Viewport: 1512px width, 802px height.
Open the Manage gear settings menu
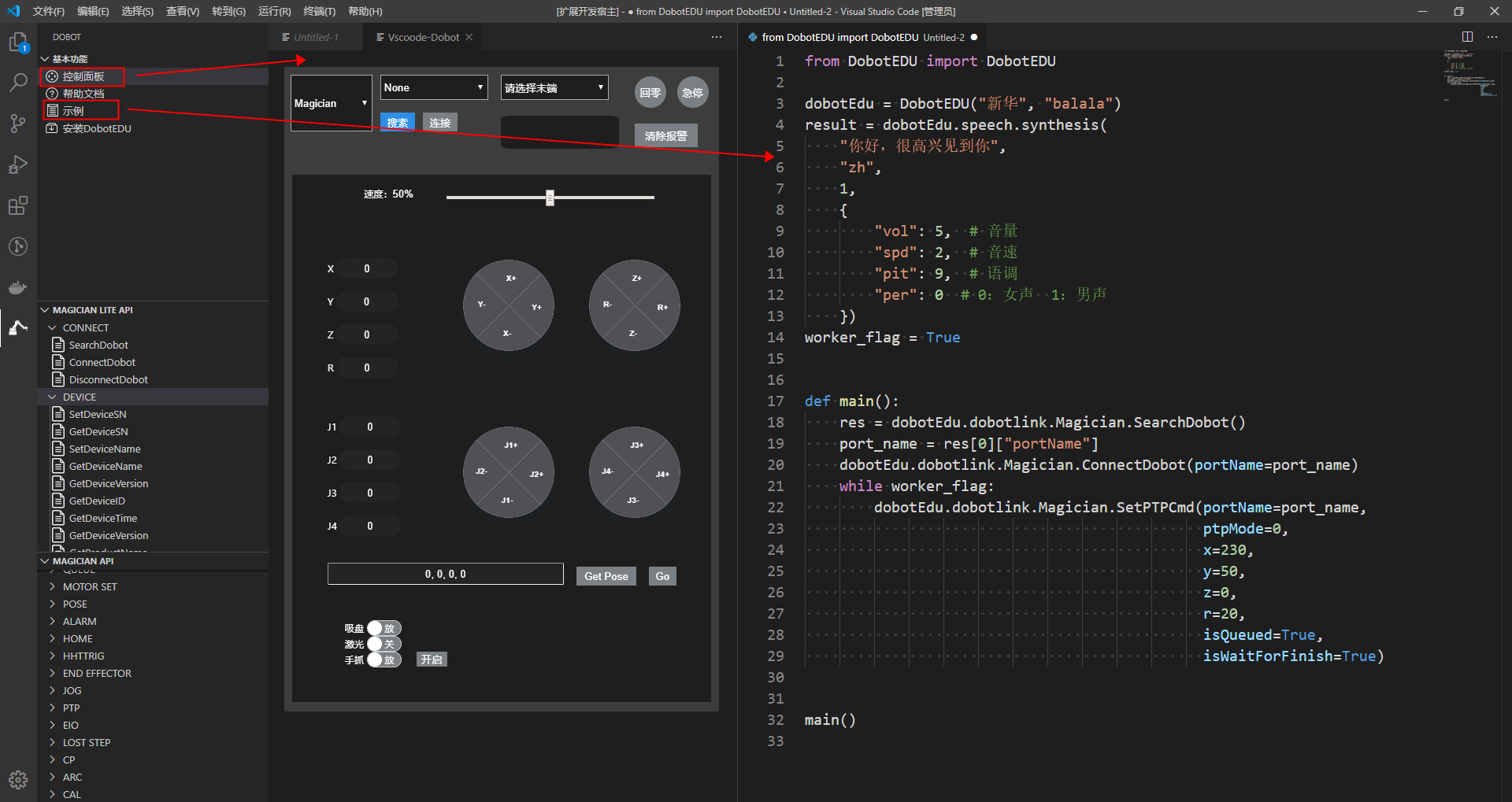click(18, 779)
